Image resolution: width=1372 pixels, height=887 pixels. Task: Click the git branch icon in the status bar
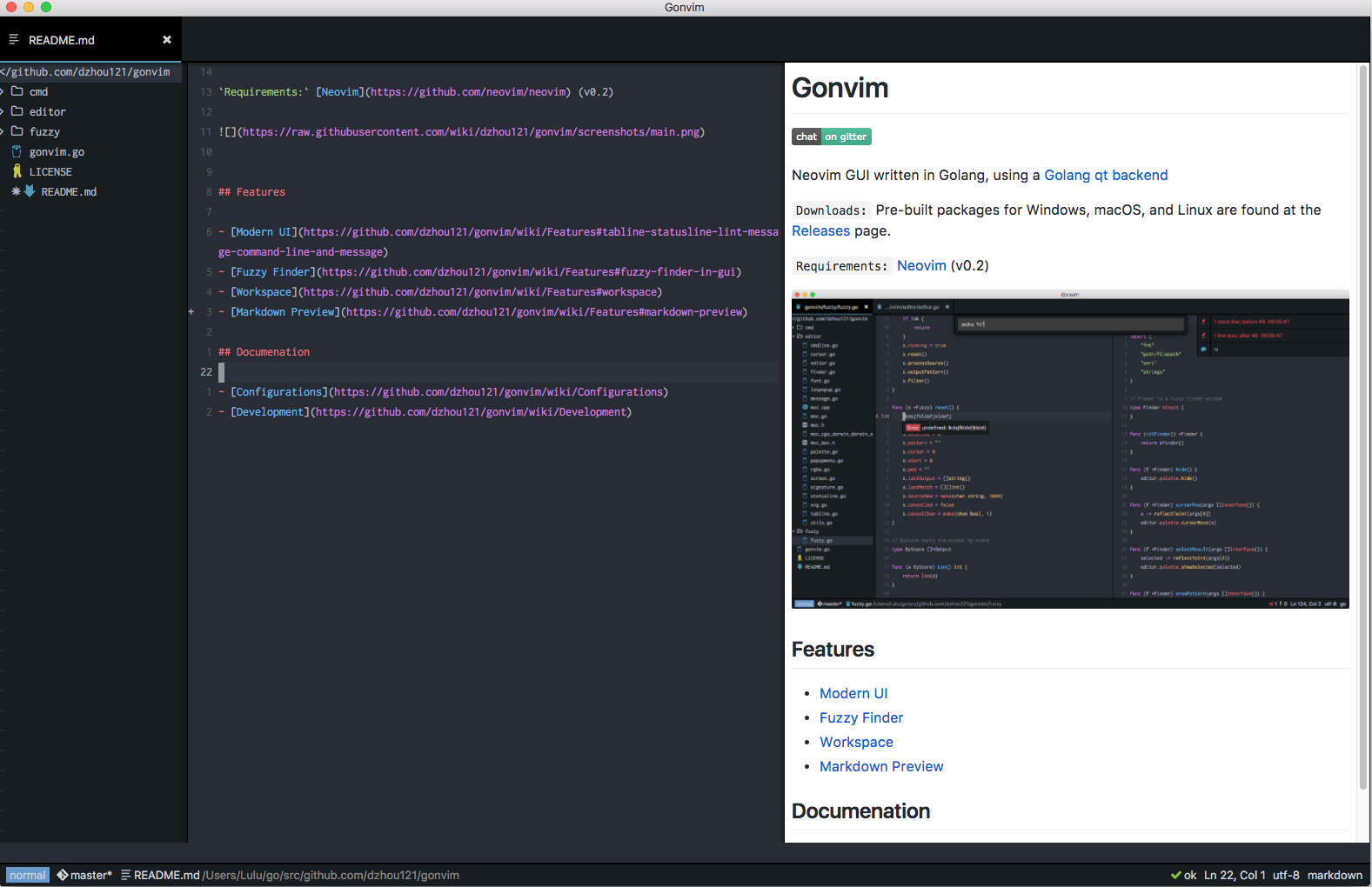click(63, 875)
